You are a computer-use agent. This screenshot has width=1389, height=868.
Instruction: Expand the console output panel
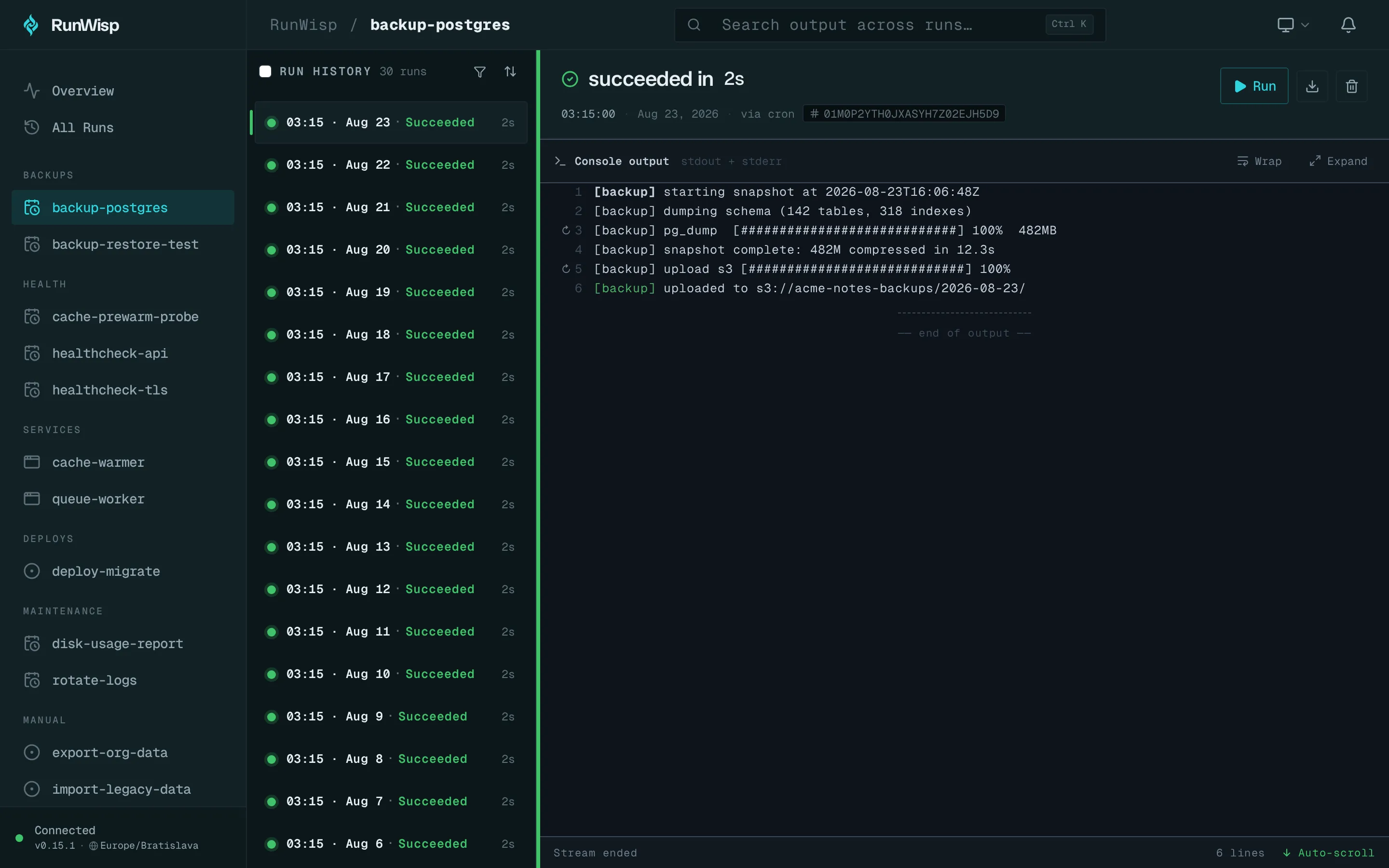(x=1338, y=162)
